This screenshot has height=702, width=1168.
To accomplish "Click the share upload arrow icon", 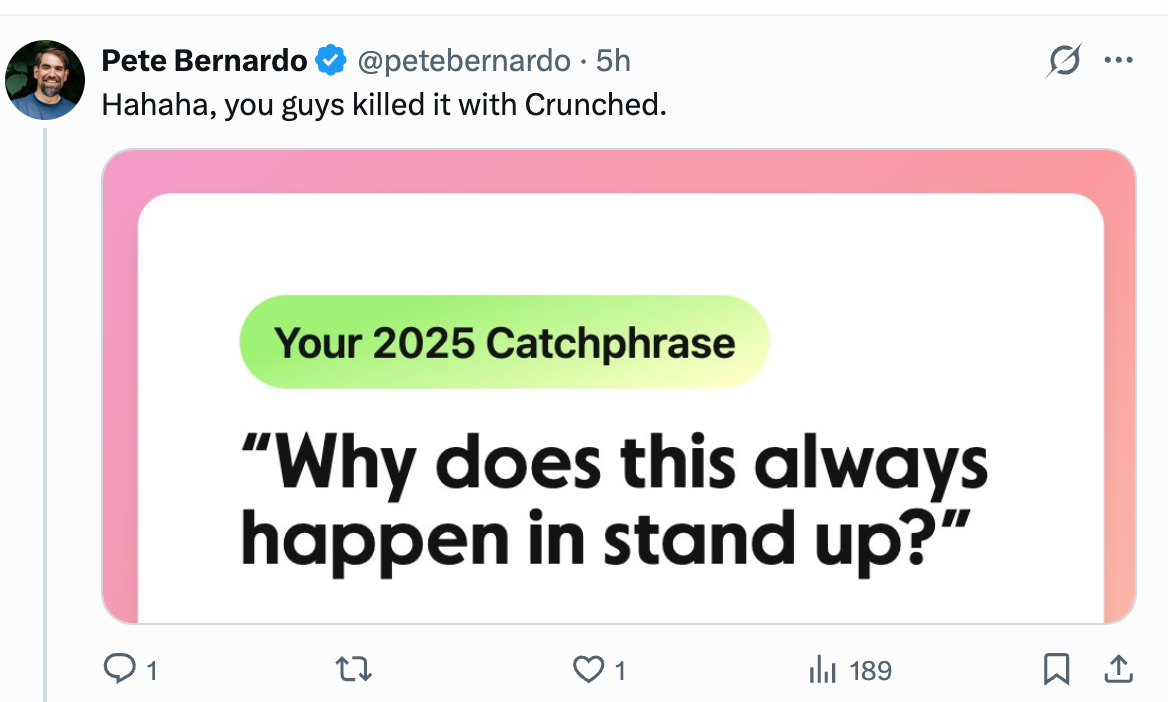I will pos(1118,667).
